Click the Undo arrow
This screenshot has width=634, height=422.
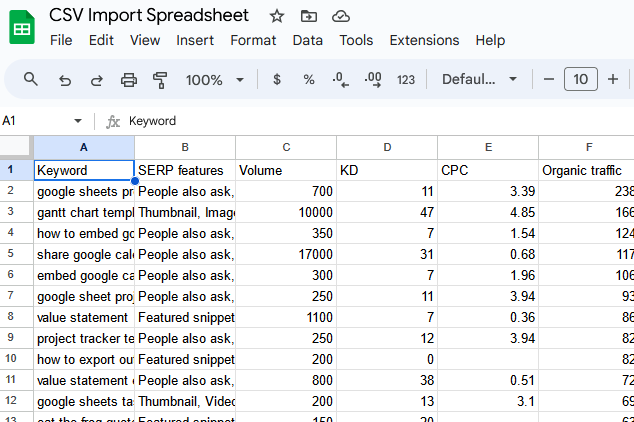click(x=65, y=80)
